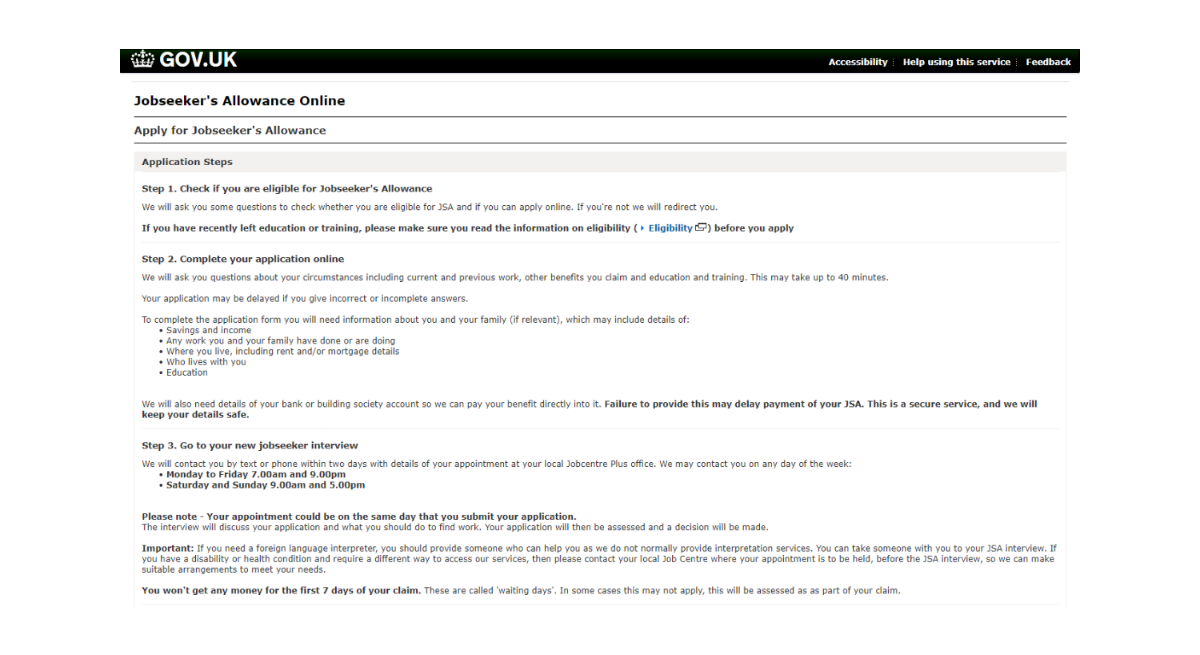
Task: Open the Eligibility information link
Action: [670, 228]
